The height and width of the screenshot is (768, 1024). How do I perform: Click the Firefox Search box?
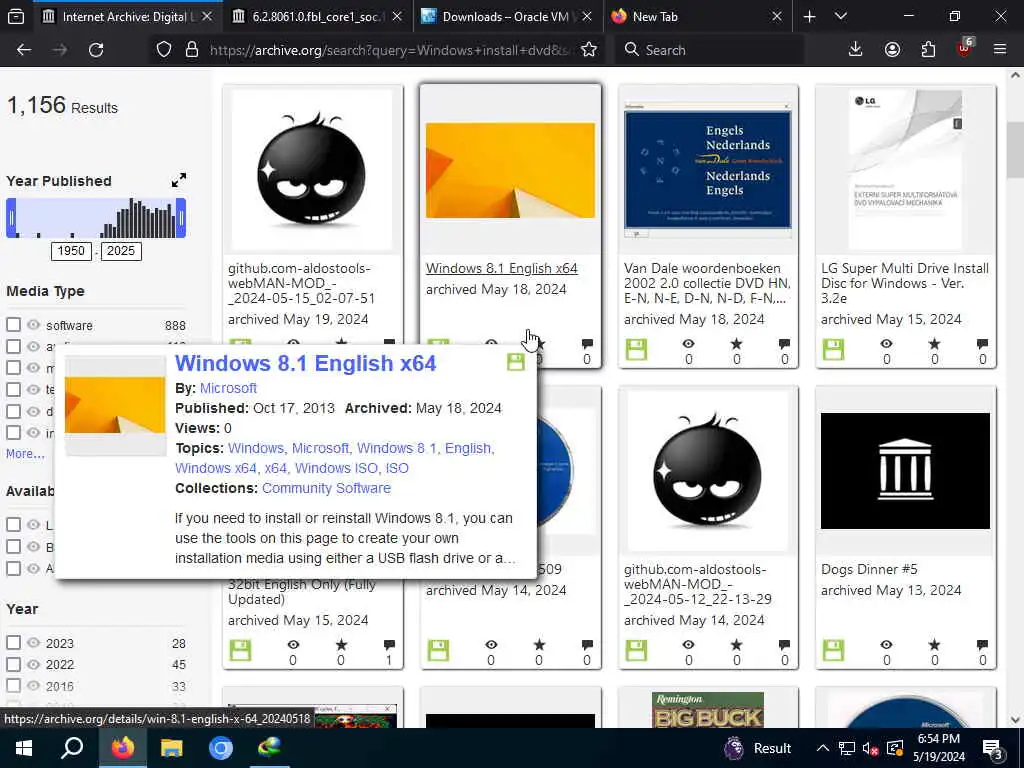(709, 50)
